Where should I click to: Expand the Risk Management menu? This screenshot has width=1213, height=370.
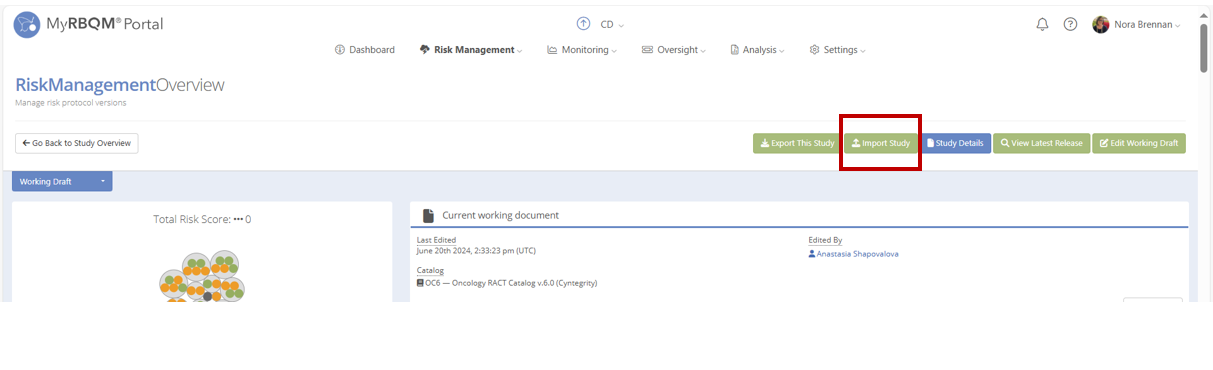471,50
